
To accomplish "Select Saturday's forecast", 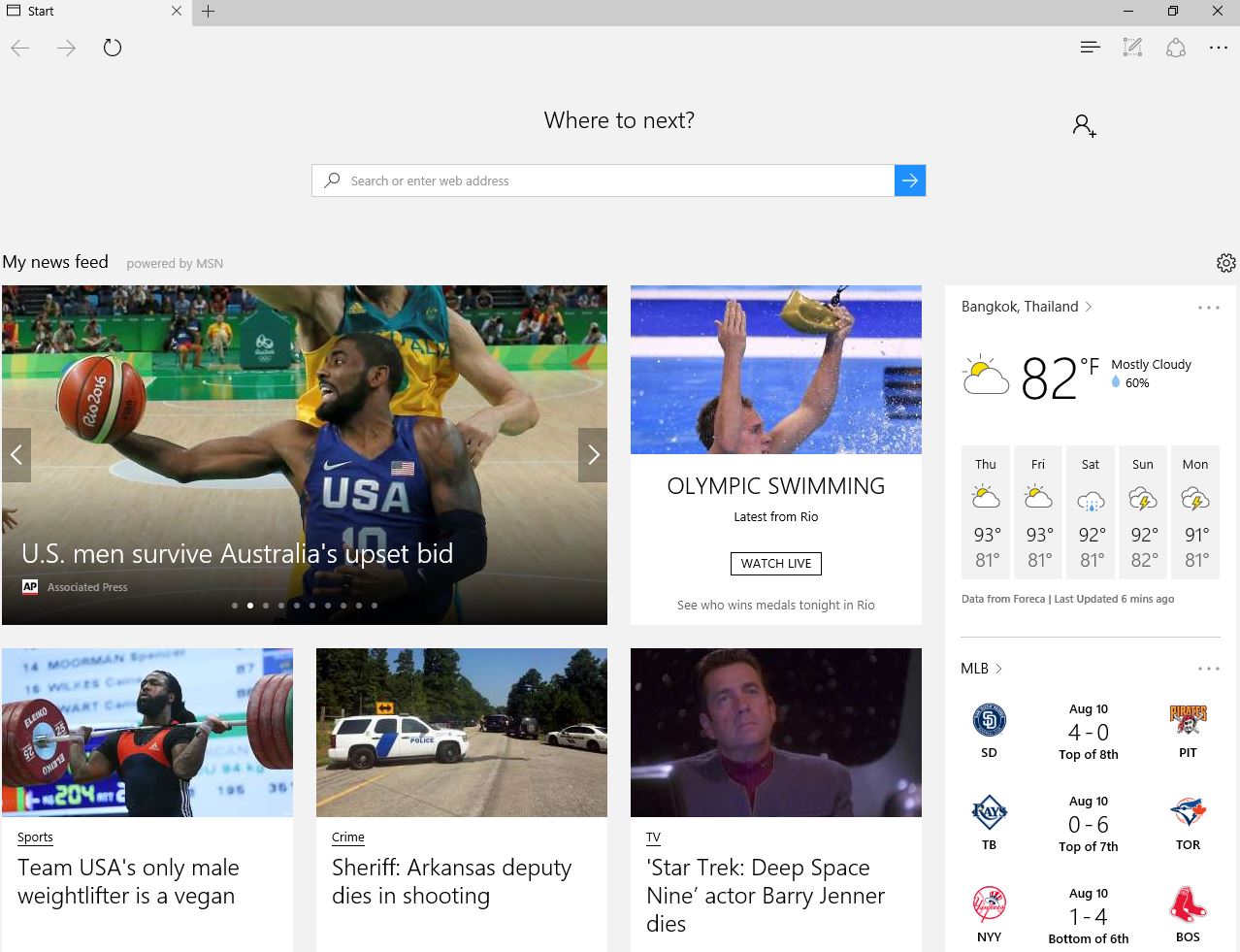I will tap(1091, 513).
